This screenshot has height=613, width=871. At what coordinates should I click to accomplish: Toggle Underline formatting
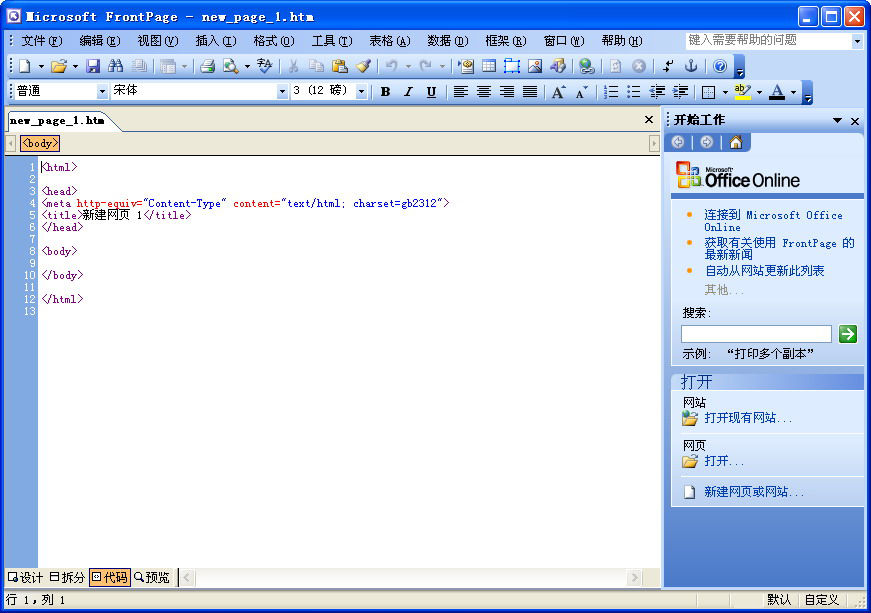pyautogui.click(x=431, y=92)
